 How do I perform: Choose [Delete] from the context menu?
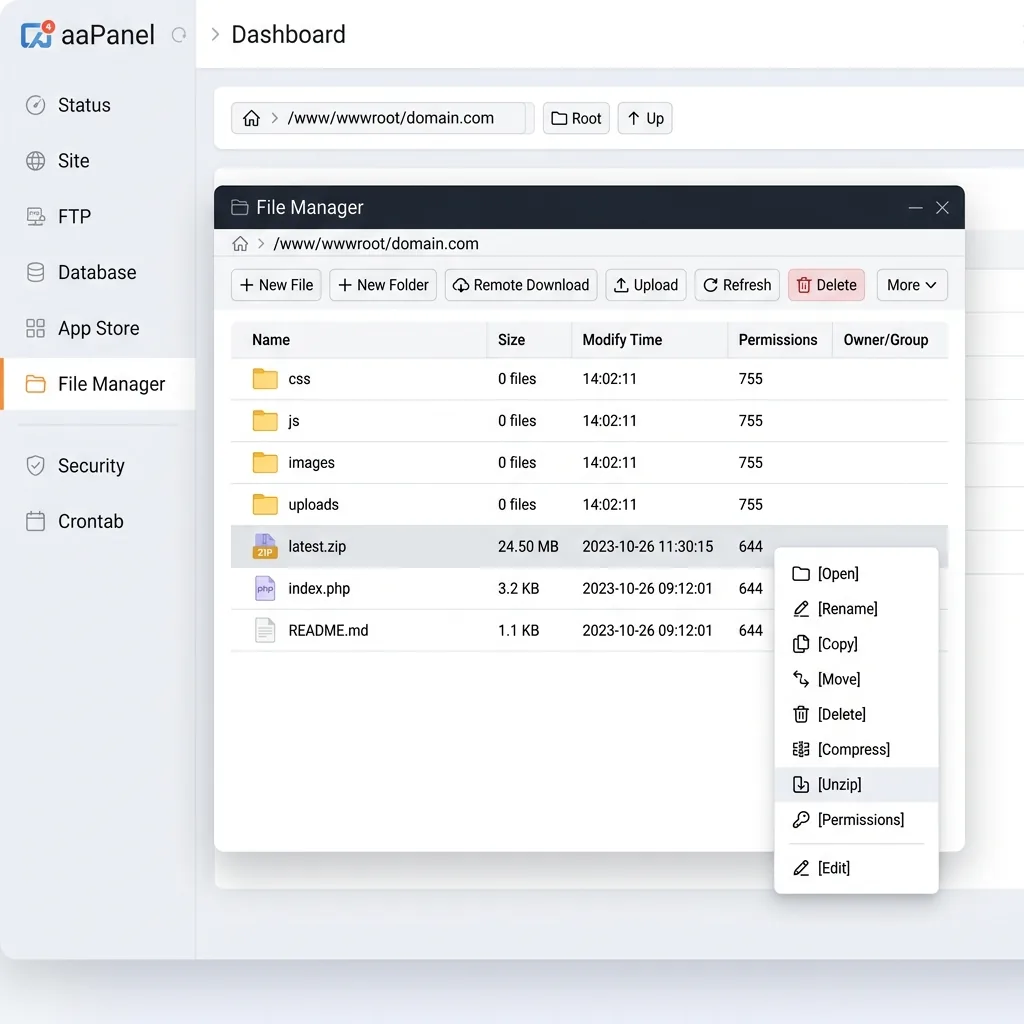(x=856, y=714)
